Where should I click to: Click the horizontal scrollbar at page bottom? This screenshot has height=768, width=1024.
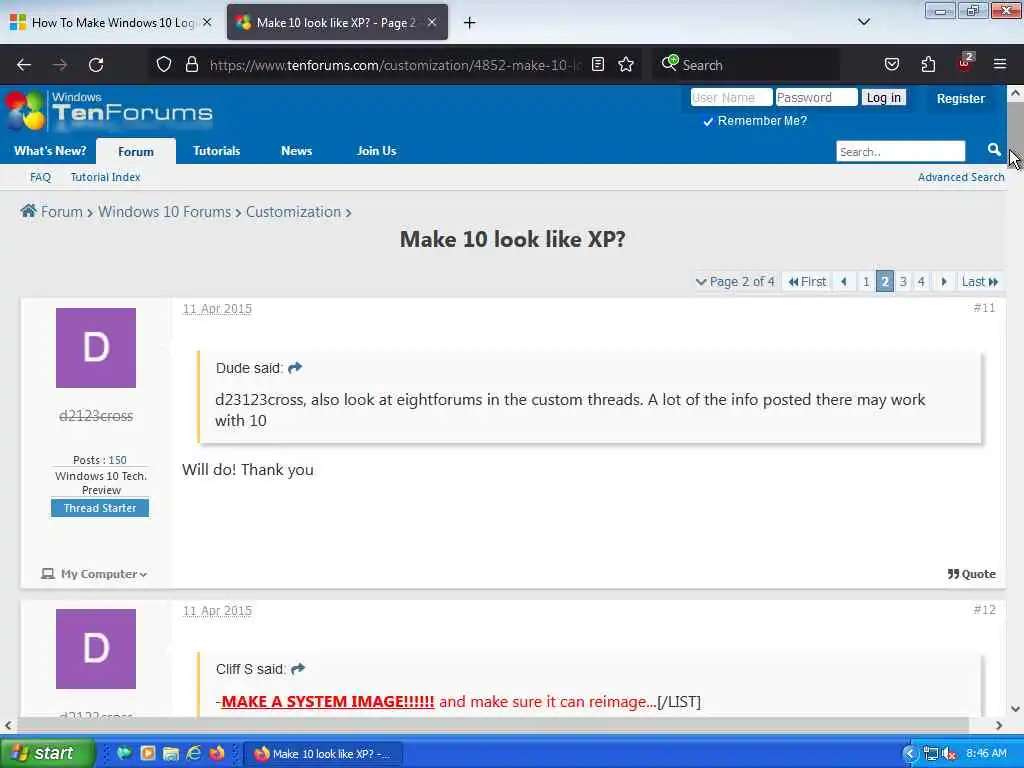pos(493,725)
